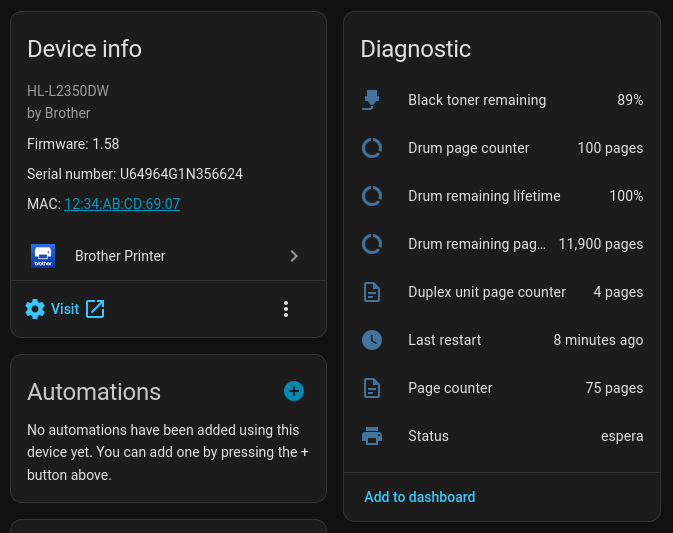The image size is (673, 533).
Task: Click the settings gear icon beside Visit
Action: (x=35, y=309)
